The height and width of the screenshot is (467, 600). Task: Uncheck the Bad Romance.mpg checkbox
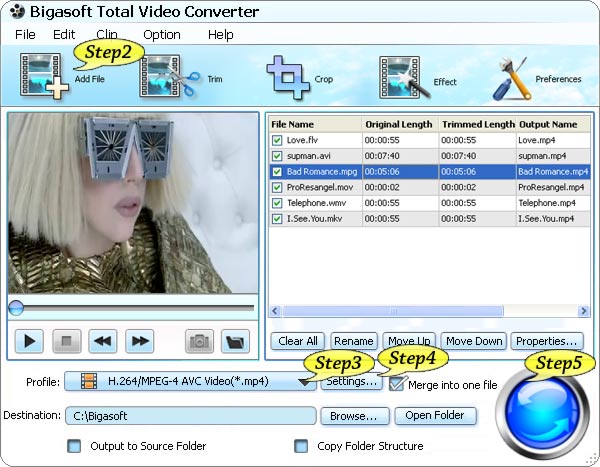pyautogui.click(x=277, y=171)
